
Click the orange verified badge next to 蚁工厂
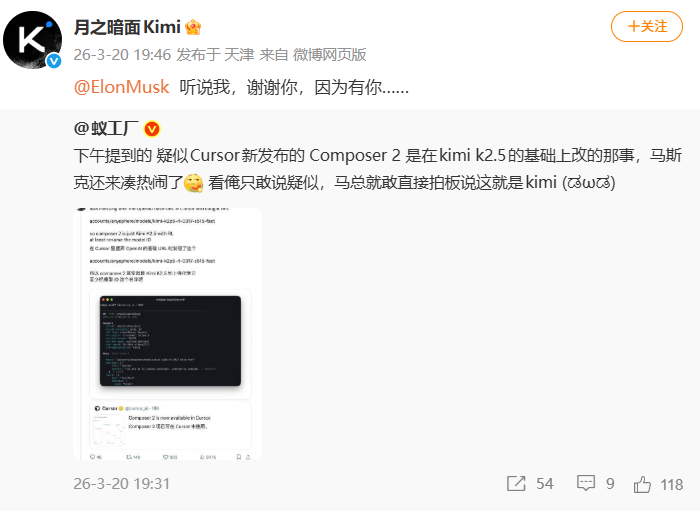tap(152, 129)
